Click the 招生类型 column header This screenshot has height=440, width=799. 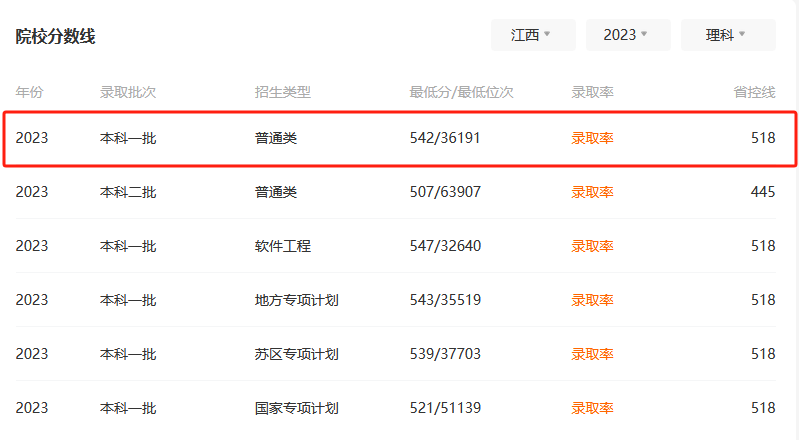pos(283,92)
